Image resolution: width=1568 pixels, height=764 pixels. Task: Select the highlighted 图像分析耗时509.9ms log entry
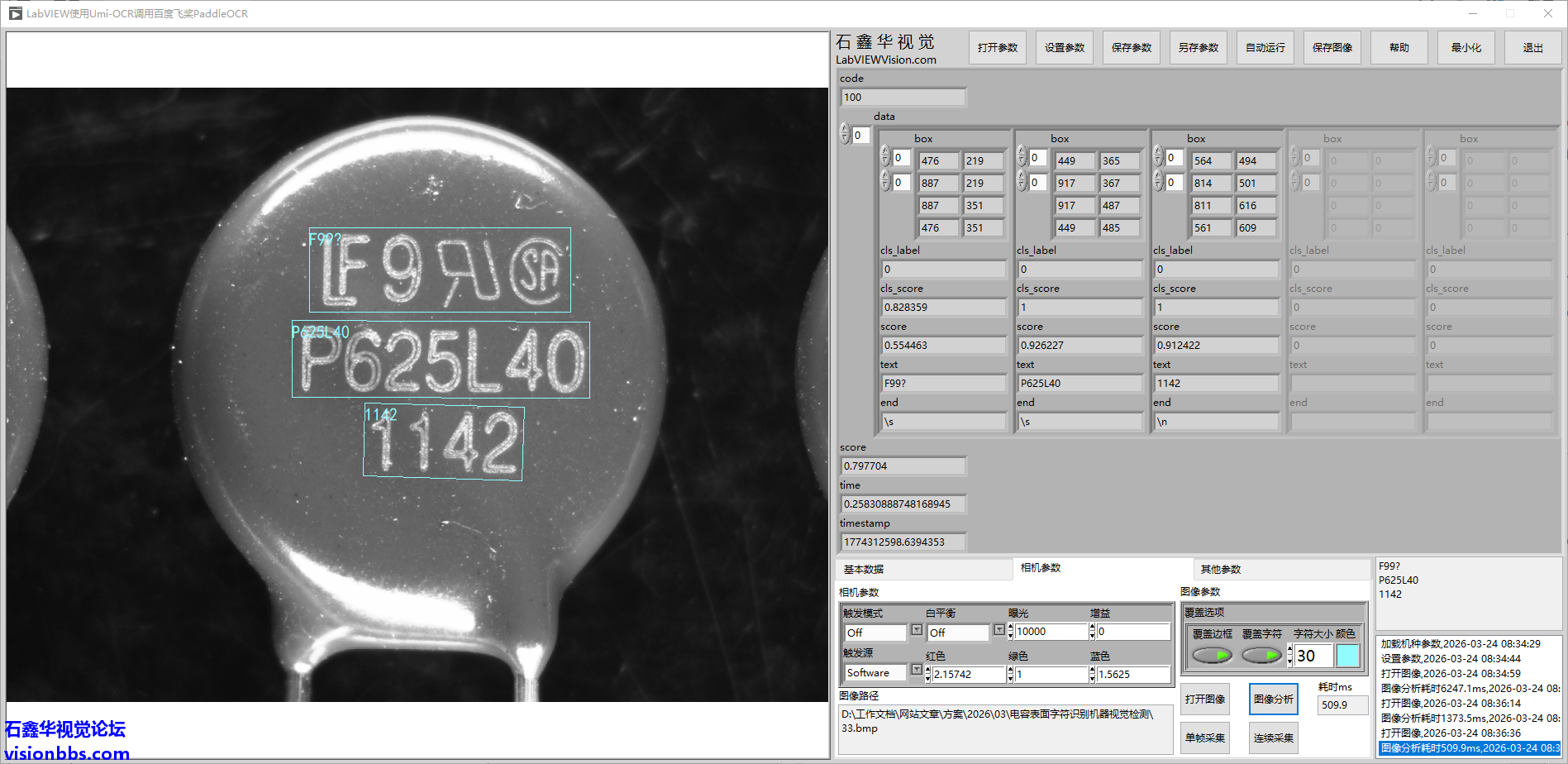coord(1469,748)
